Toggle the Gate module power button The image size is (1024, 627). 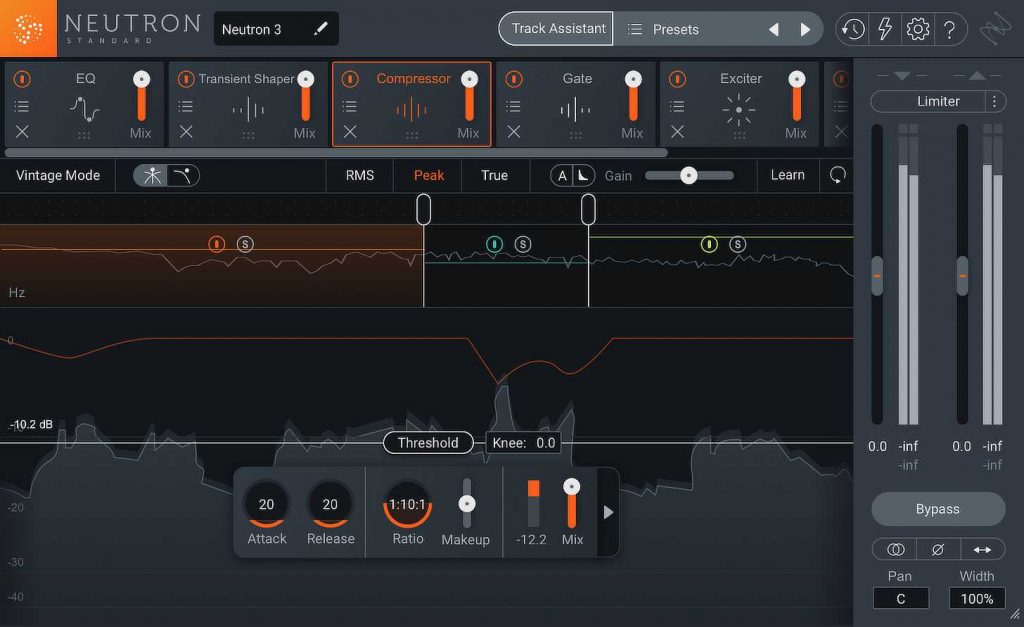[513, 78]
